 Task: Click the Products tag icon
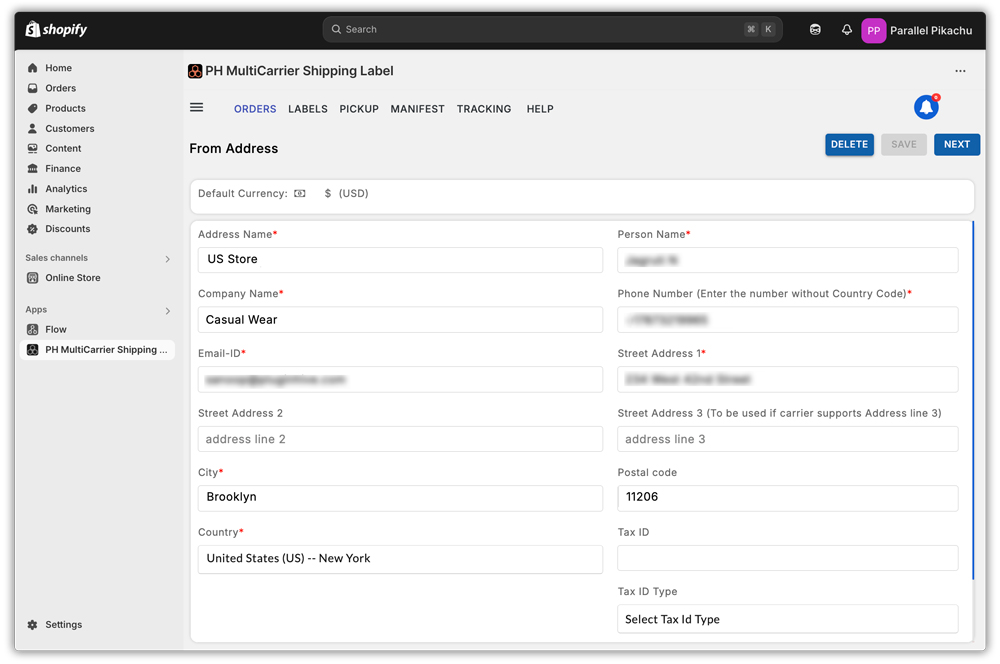(33, 108)
